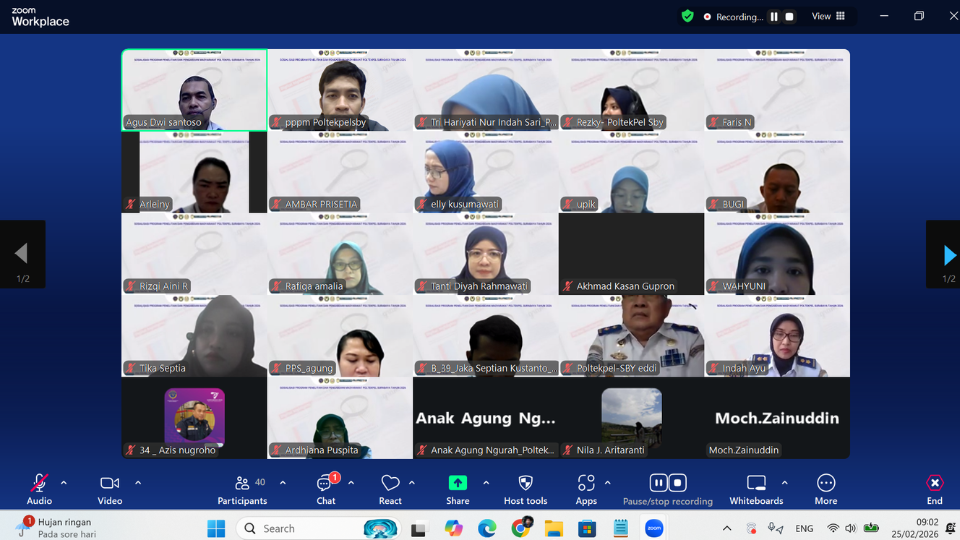Screen dimensions: 960x540
Task: Expand the Audio options caret
Action: [x=64, y=483]
